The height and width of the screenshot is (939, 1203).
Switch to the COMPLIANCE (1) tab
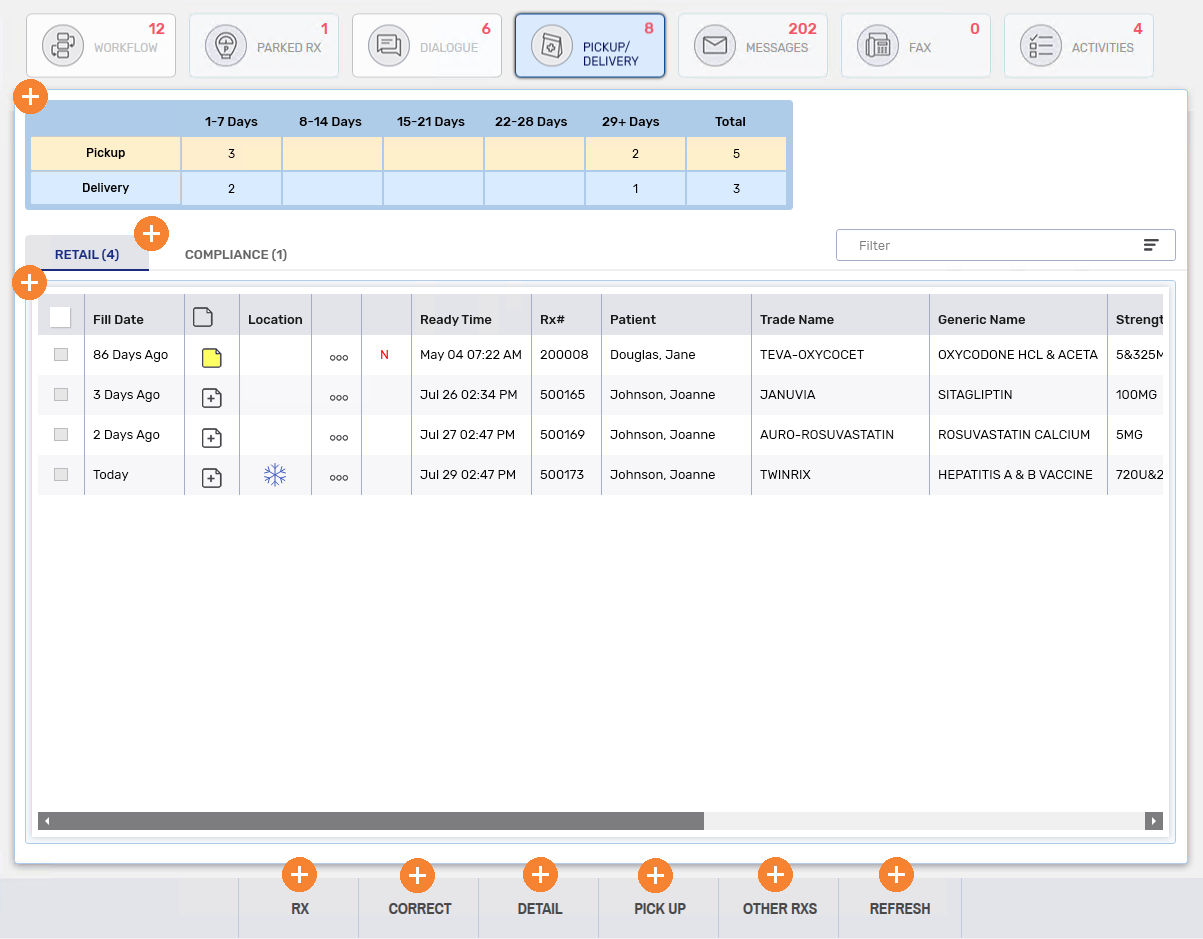[x=236, y=255]
